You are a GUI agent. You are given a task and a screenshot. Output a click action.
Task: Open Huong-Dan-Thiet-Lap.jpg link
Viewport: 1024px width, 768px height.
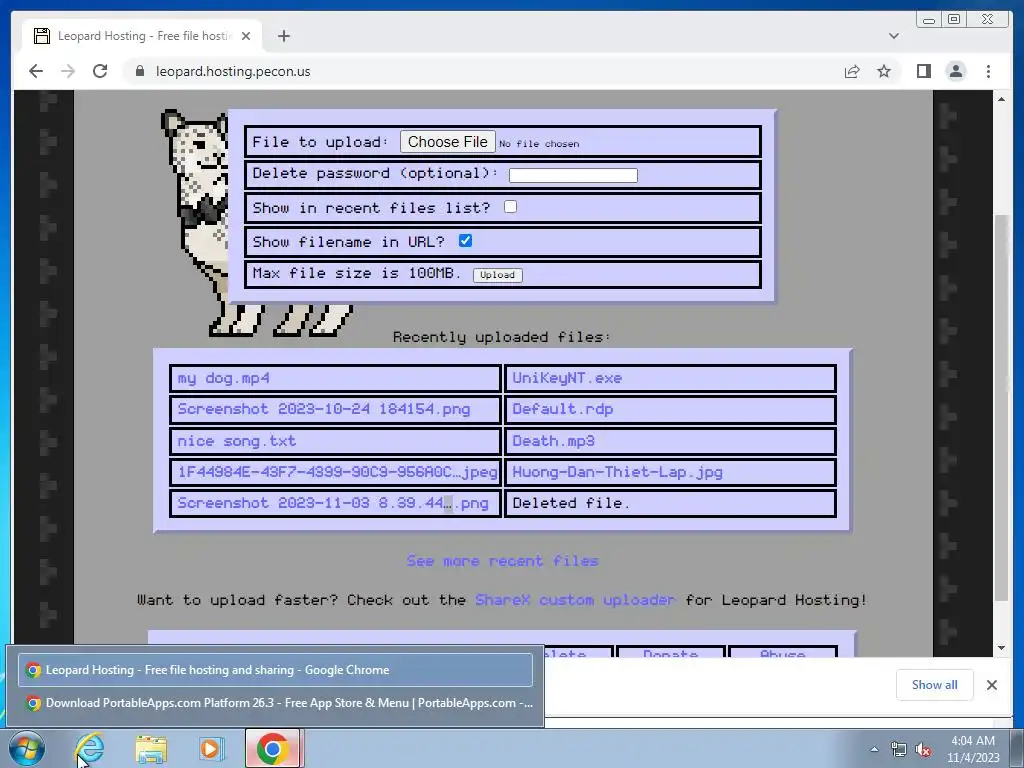click(617, 472)
